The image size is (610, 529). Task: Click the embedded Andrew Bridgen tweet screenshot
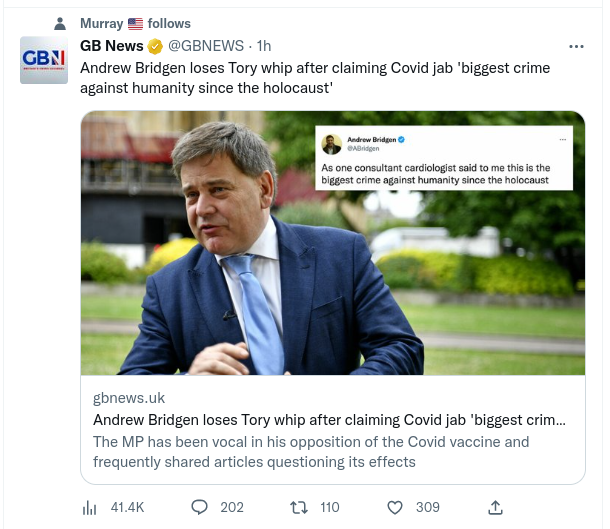(x=445, y=158)
